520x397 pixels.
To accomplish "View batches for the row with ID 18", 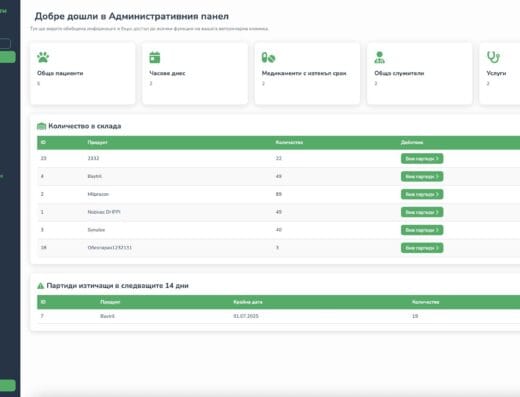I will tap(422, 248).
